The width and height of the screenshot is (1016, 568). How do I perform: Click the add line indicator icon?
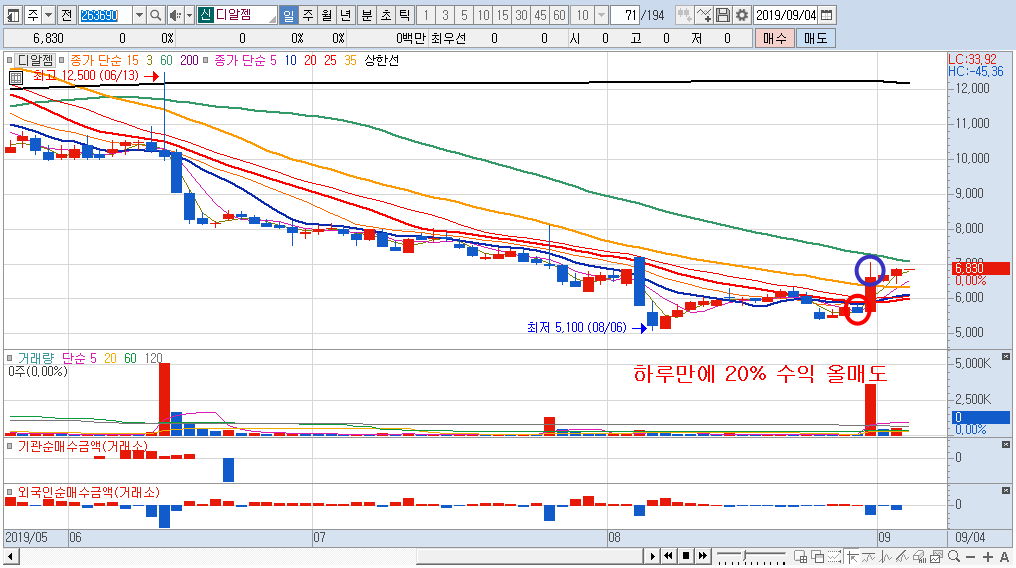pos(704,15)
